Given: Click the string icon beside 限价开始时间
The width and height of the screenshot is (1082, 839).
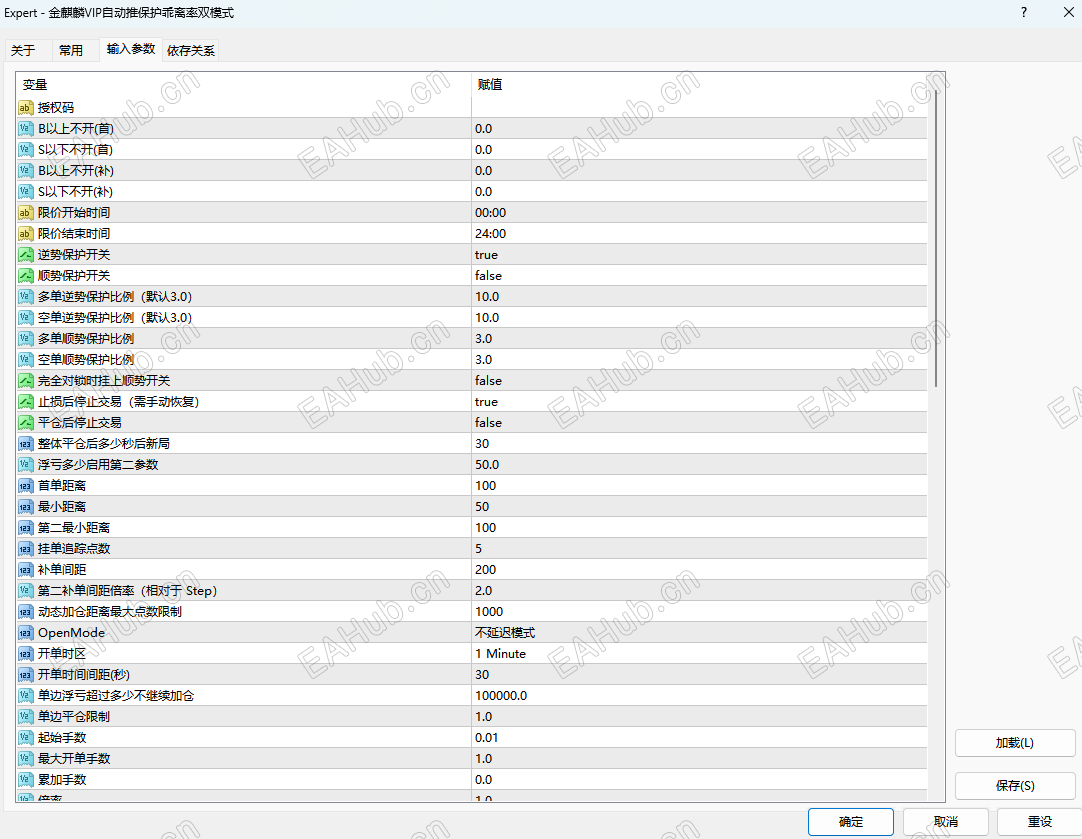Looking at the screenshot, I should point(26,213).
